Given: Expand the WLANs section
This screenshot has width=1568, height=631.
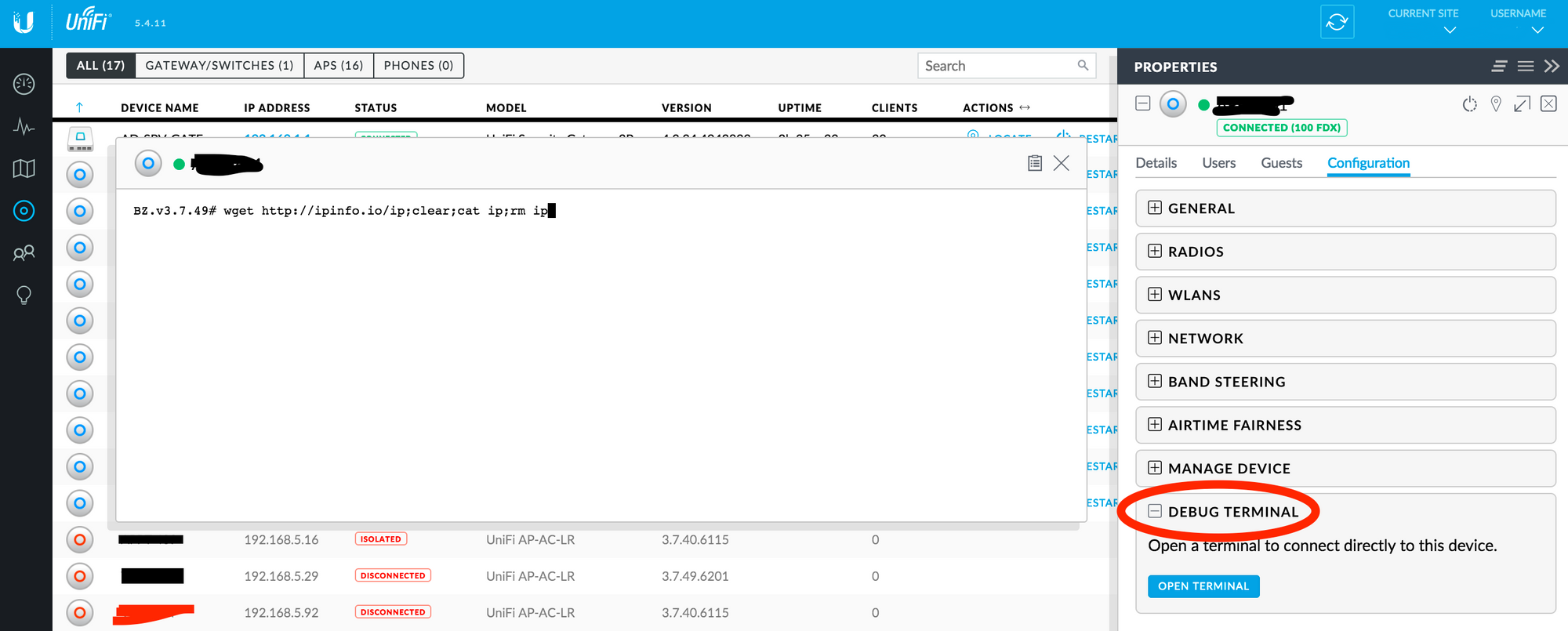Looking at the screenshot, I should (1345, 295).
